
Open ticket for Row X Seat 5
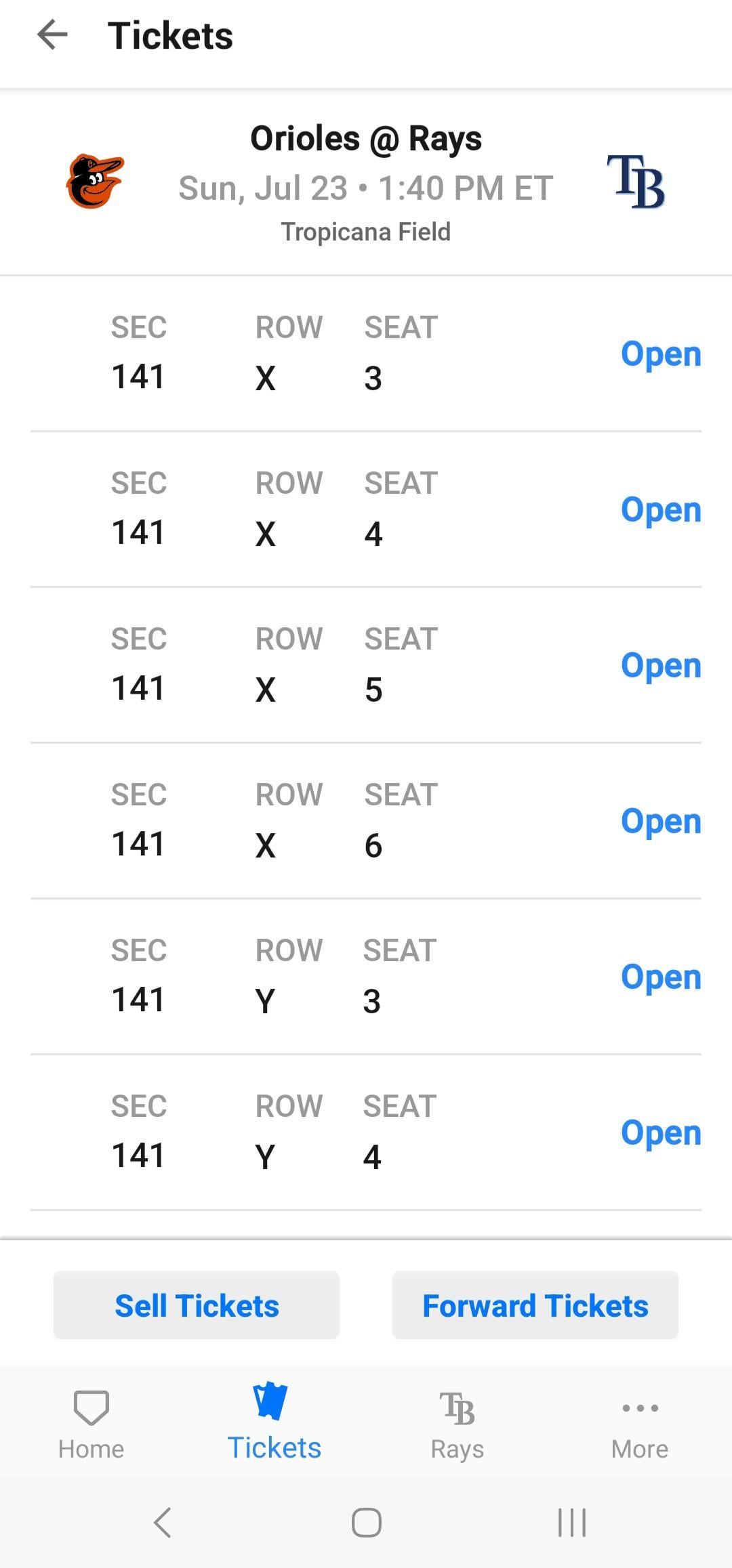click(661, 666)
